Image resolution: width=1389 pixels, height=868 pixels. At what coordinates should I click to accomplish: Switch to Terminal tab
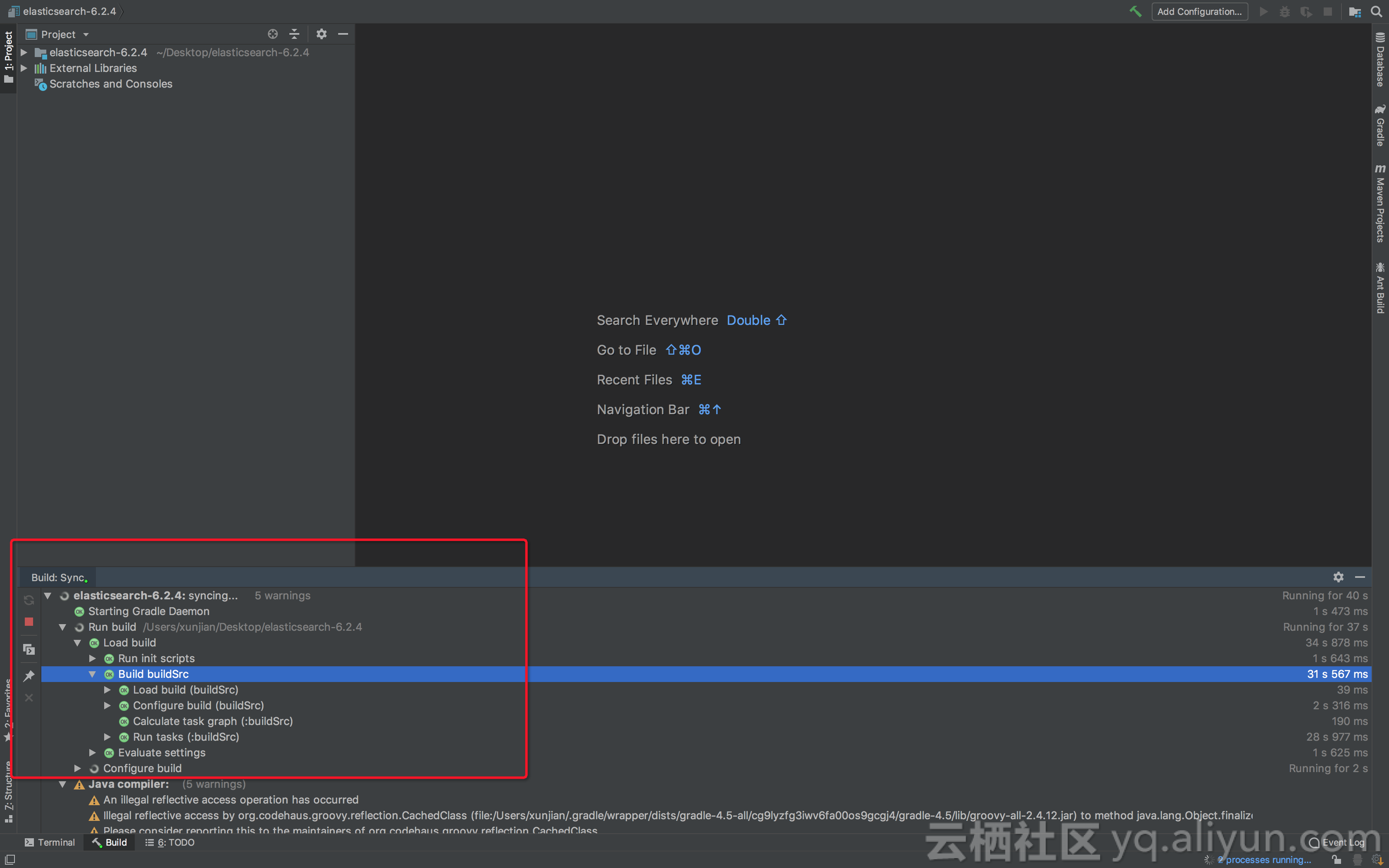pyautogui.click(x=50, y=842)
